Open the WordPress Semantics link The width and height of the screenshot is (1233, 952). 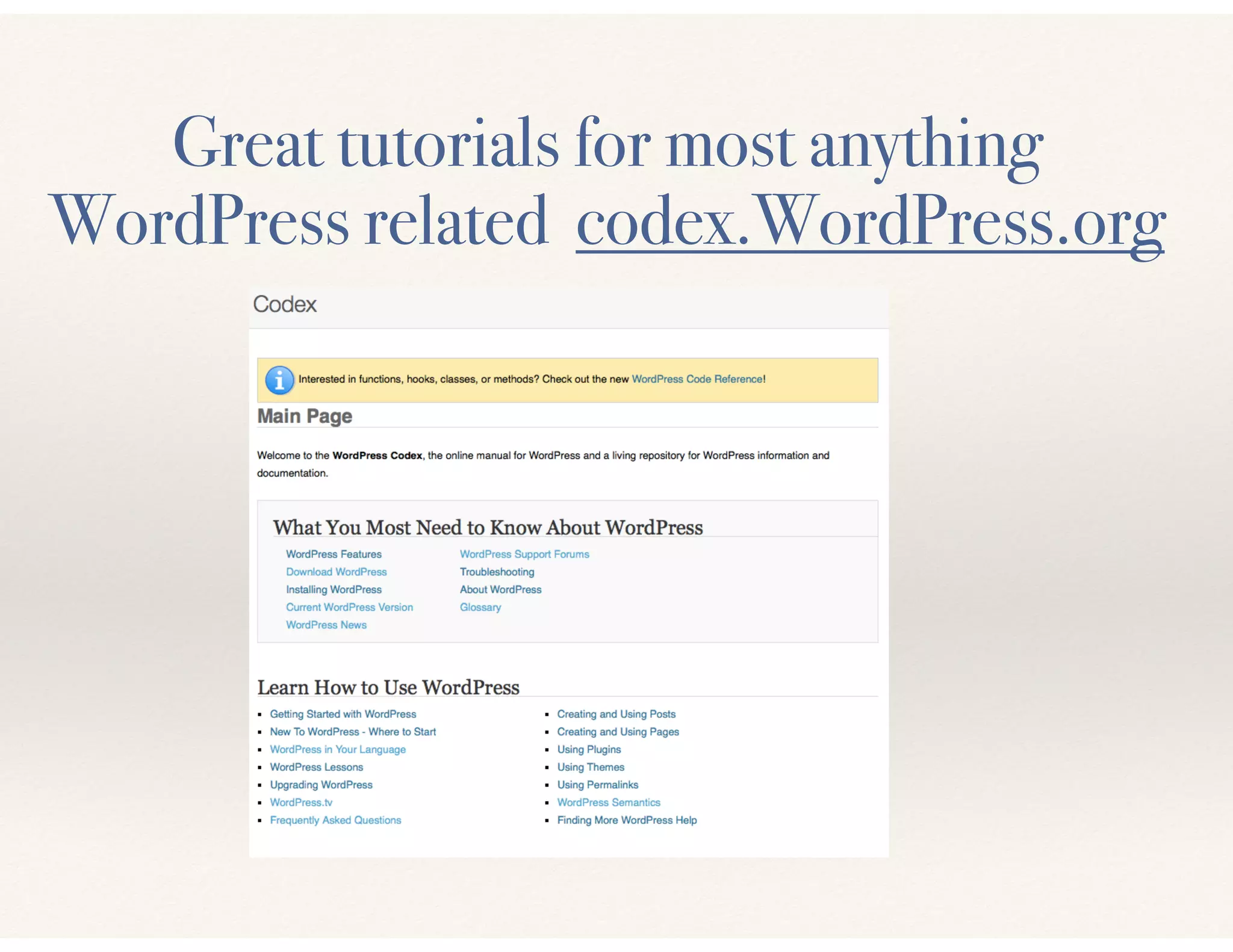pos(609,802)
